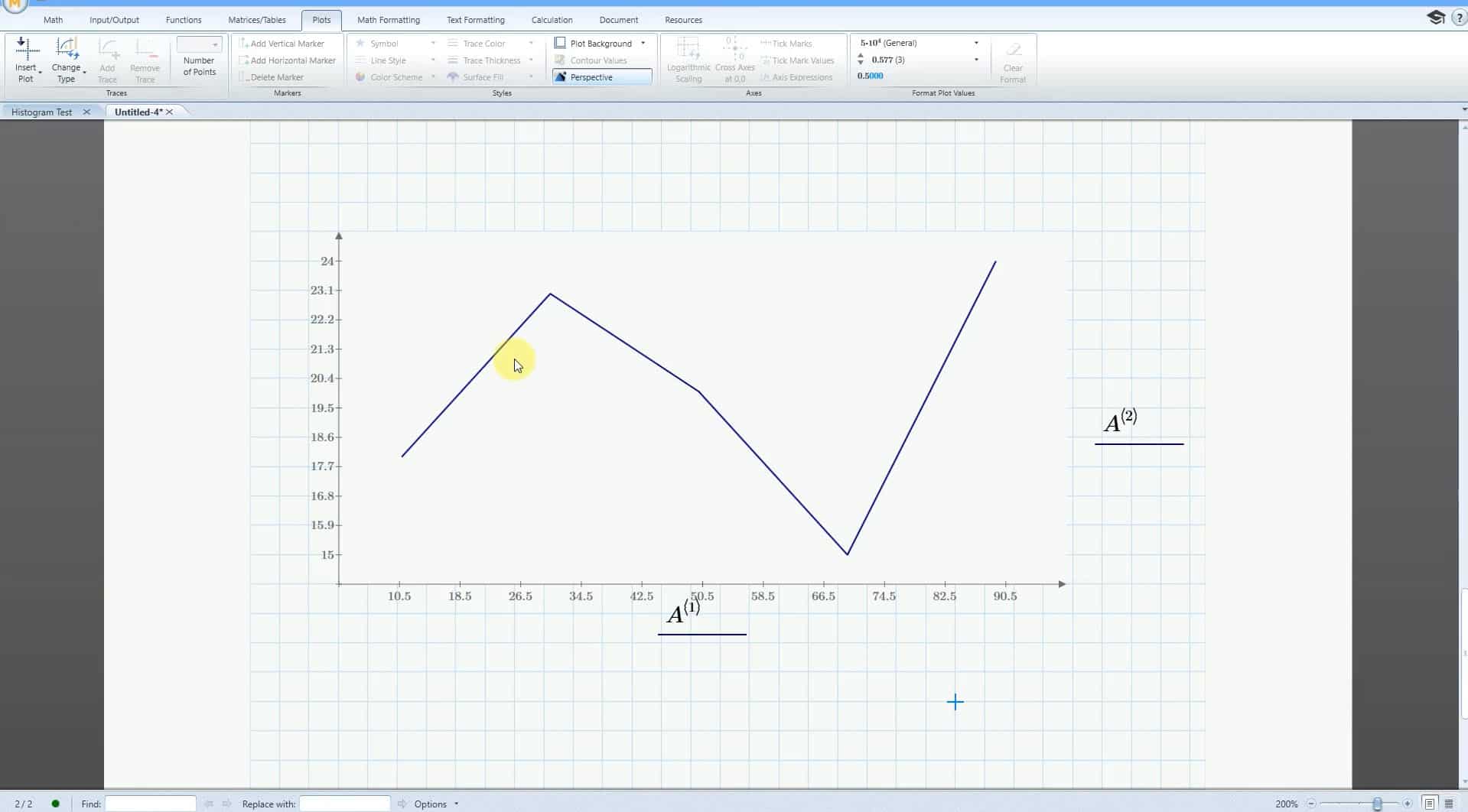The height and width of the screenshot is (812, 1468).
Task: Open the Matrices/Tables ribbon tab
Action: point(256,20)
